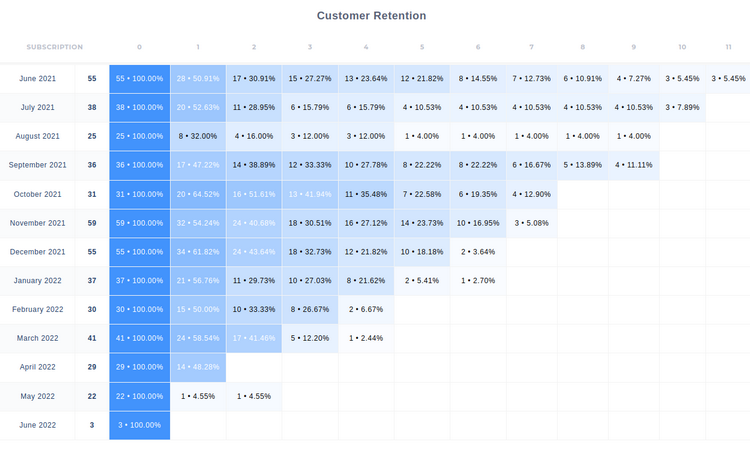Screen dimensions: 750x450
Task: Click cell '32 • 54.24%'
Action: point(198,223)
